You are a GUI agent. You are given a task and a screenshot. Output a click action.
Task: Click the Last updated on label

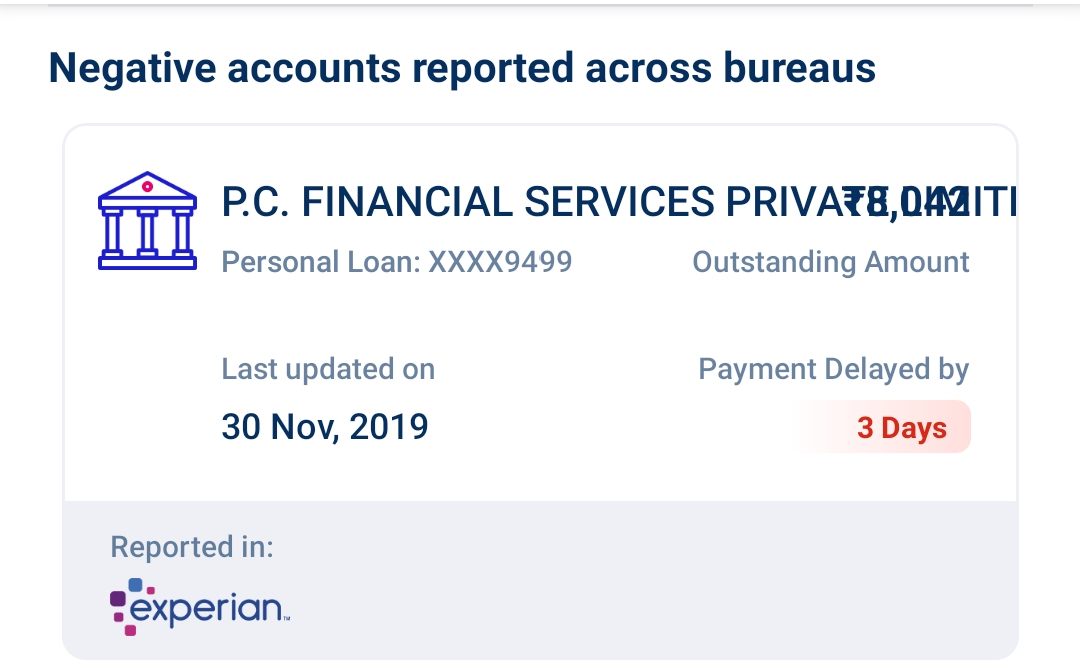328,369
